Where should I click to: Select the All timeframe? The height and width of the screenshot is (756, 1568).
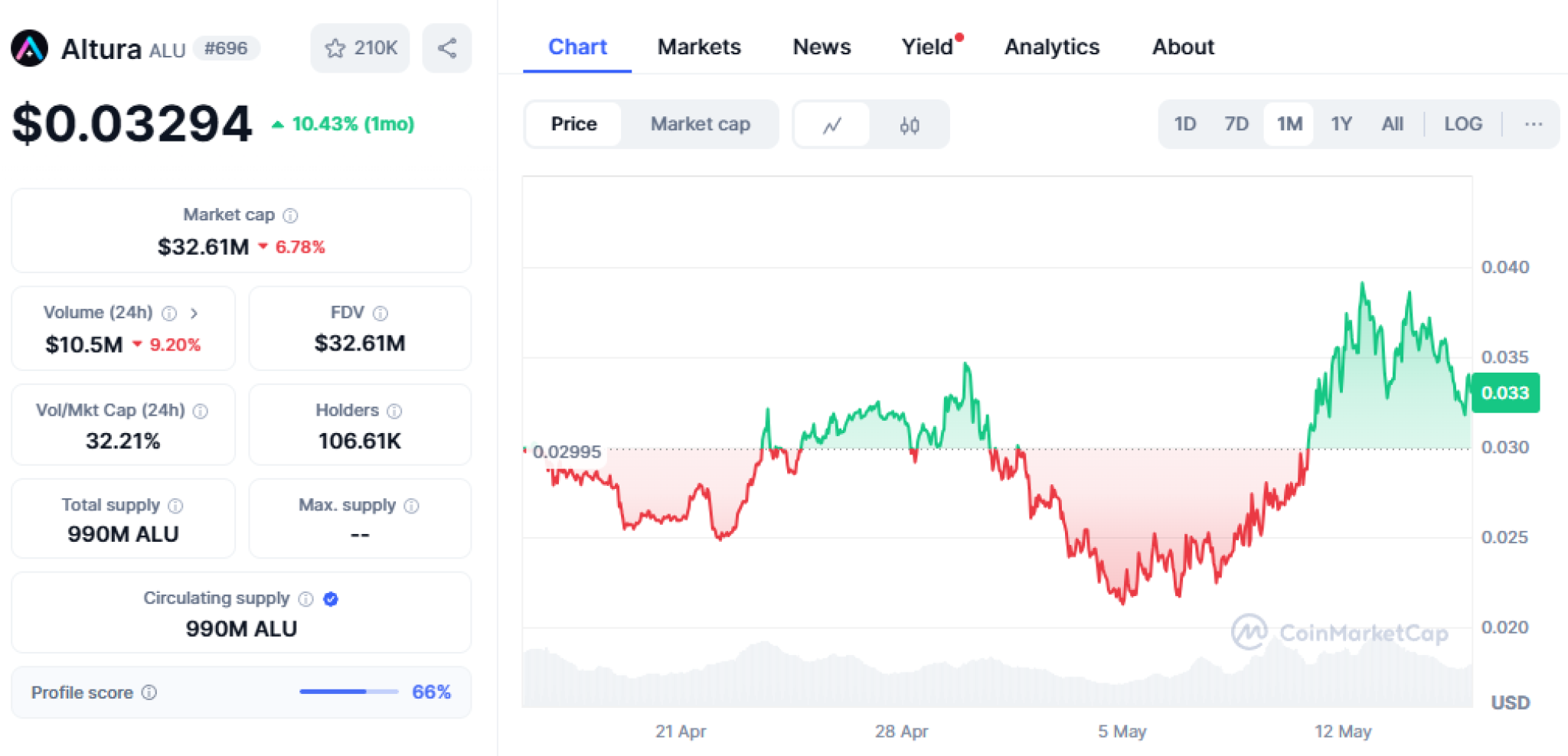click(x=1393, y=124)
